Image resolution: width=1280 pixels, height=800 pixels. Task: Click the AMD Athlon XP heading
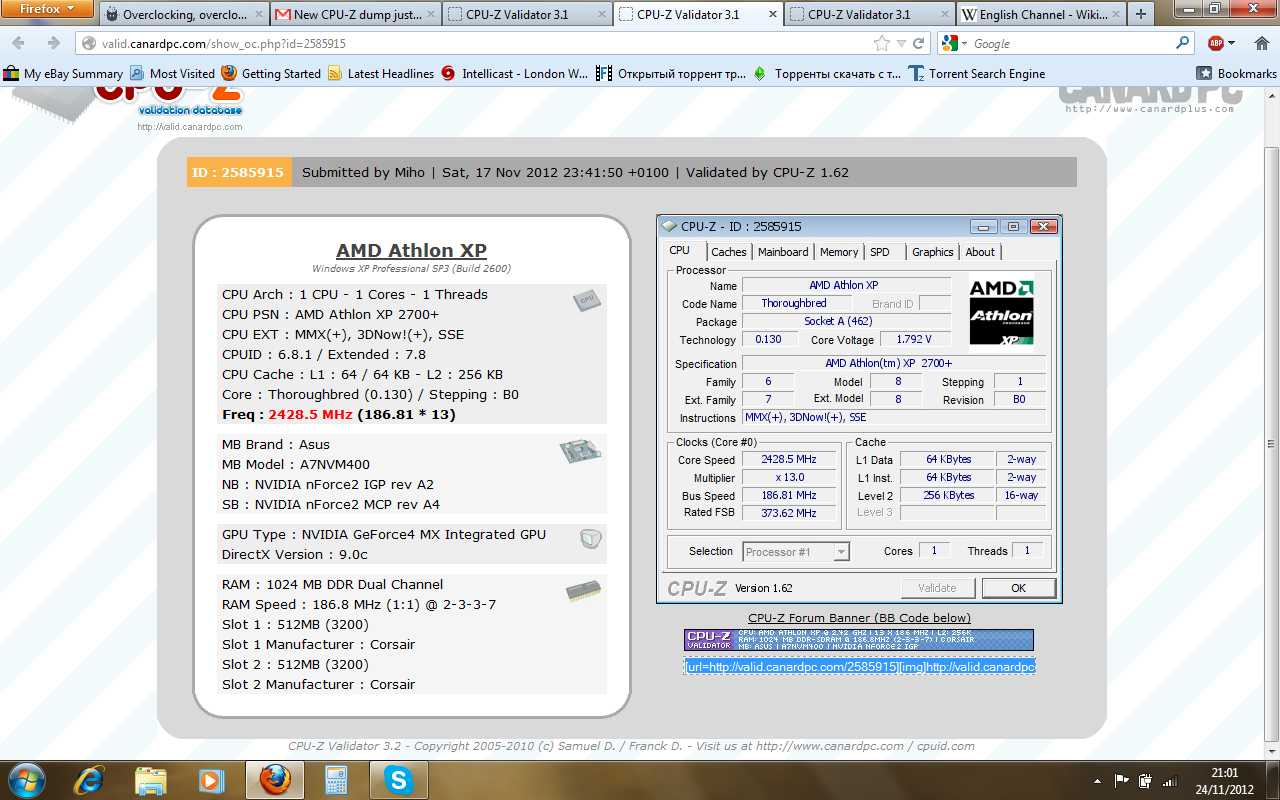(x=411, y=251)
